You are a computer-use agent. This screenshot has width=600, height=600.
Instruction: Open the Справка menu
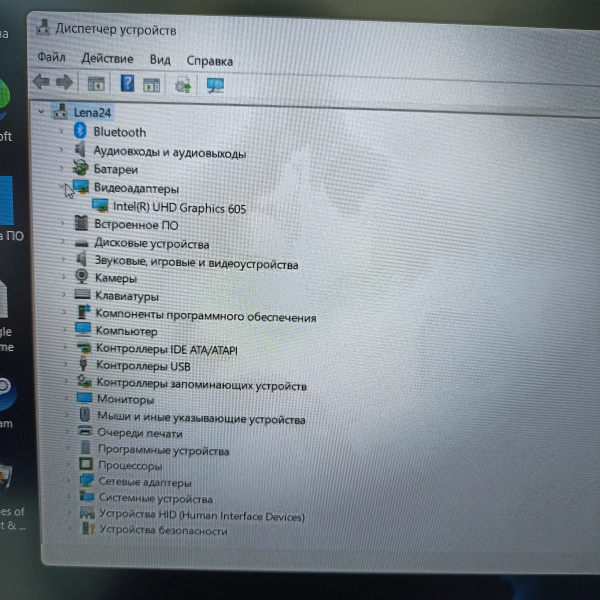[209, 61]
